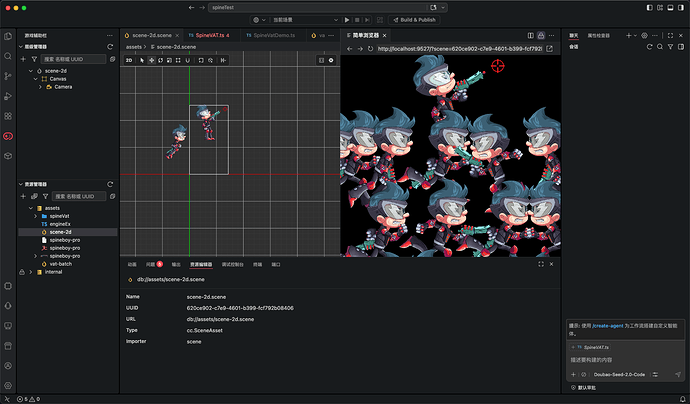This screenshot has width=690, height=404.
Task: Open the preview platform dropdown in top toolbar
Action: tap(259, 20)
